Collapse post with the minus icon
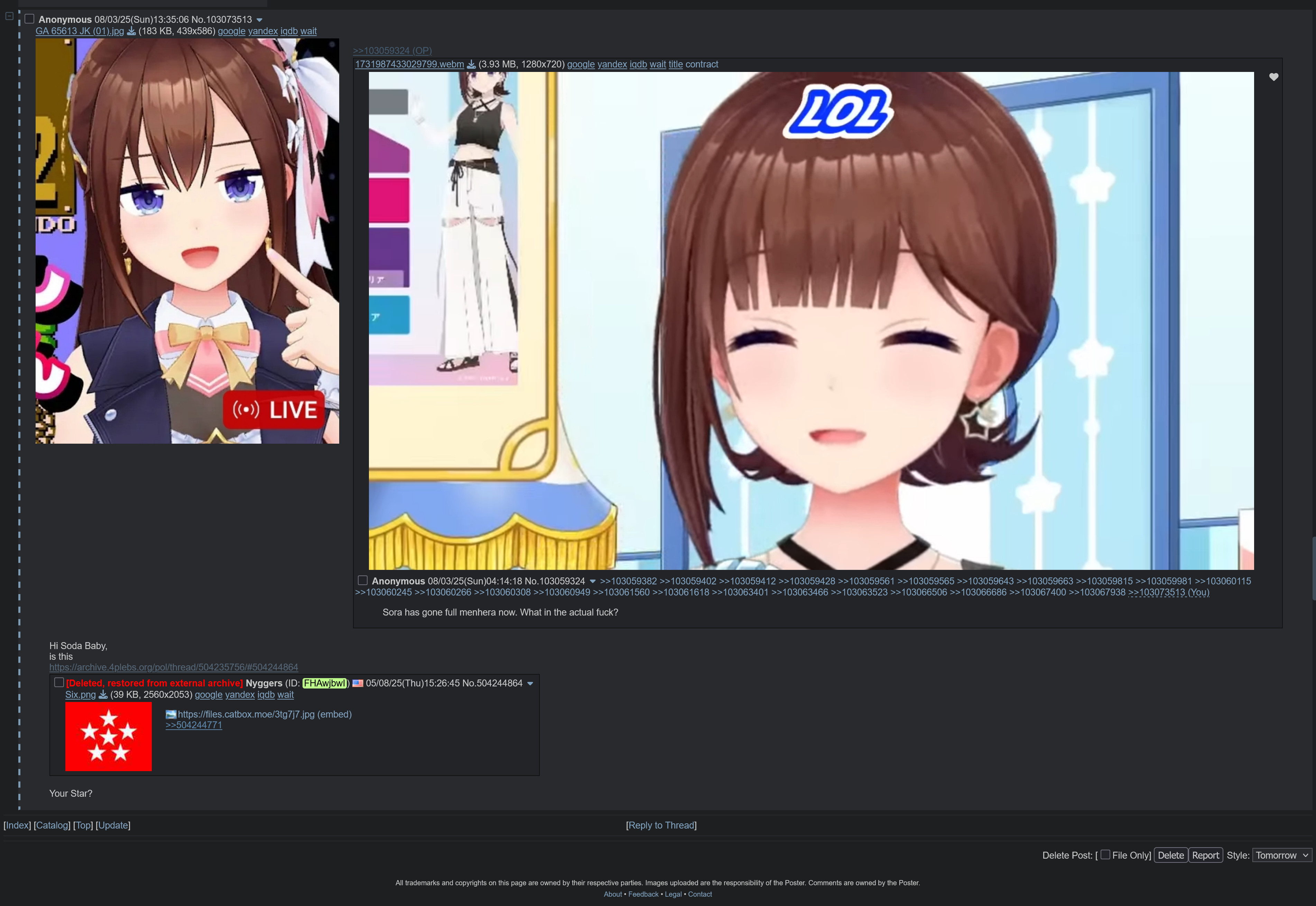 [9, 17]
